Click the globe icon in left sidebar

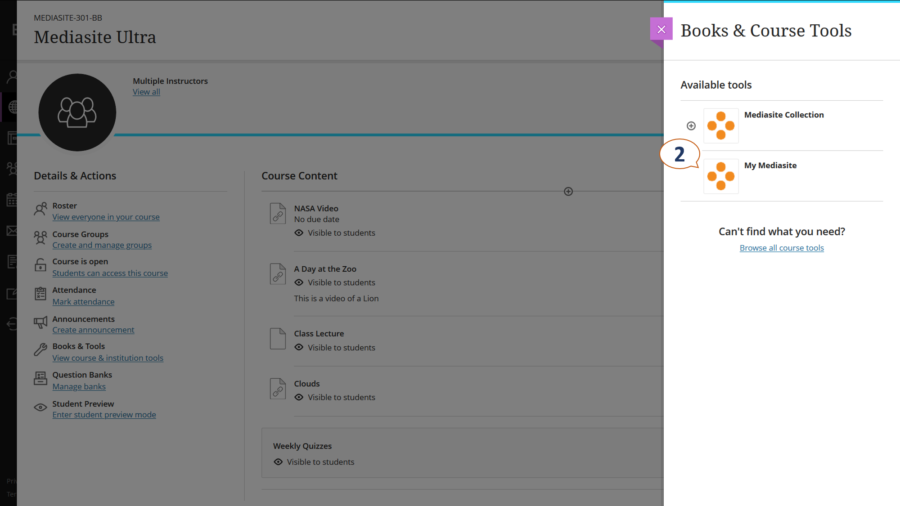13,107
